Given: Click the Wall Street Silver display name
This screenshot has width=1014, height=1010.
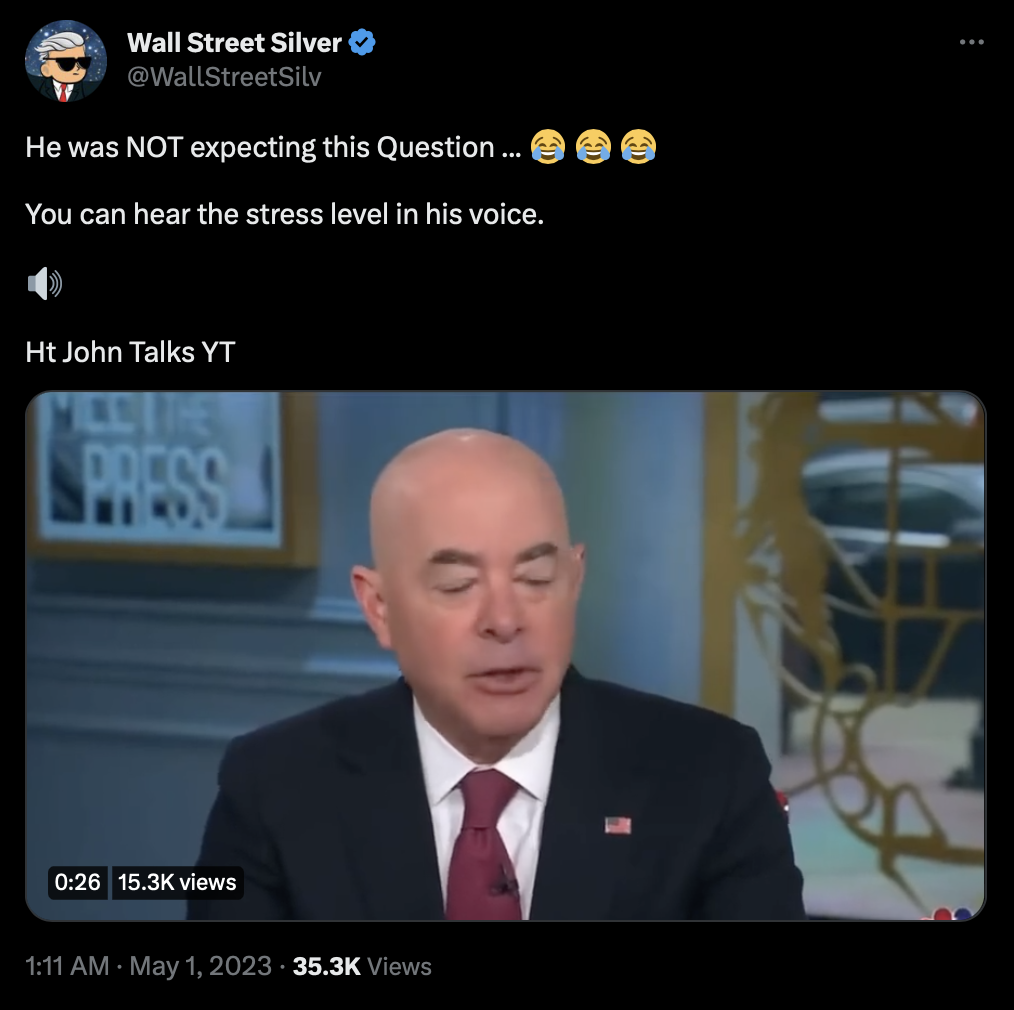Looking at the screenshot, I should pyautogui.click(x=234, y=43).
